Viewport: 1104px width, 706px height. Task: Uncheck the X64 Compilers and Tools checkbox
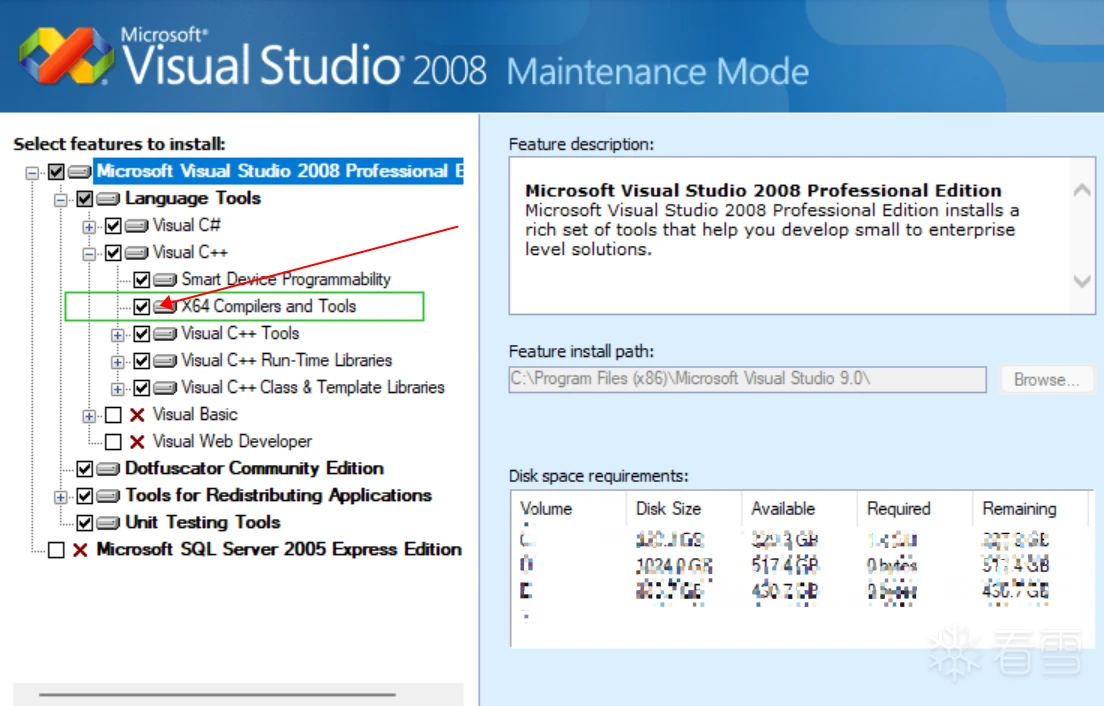[x=141, y=307]
